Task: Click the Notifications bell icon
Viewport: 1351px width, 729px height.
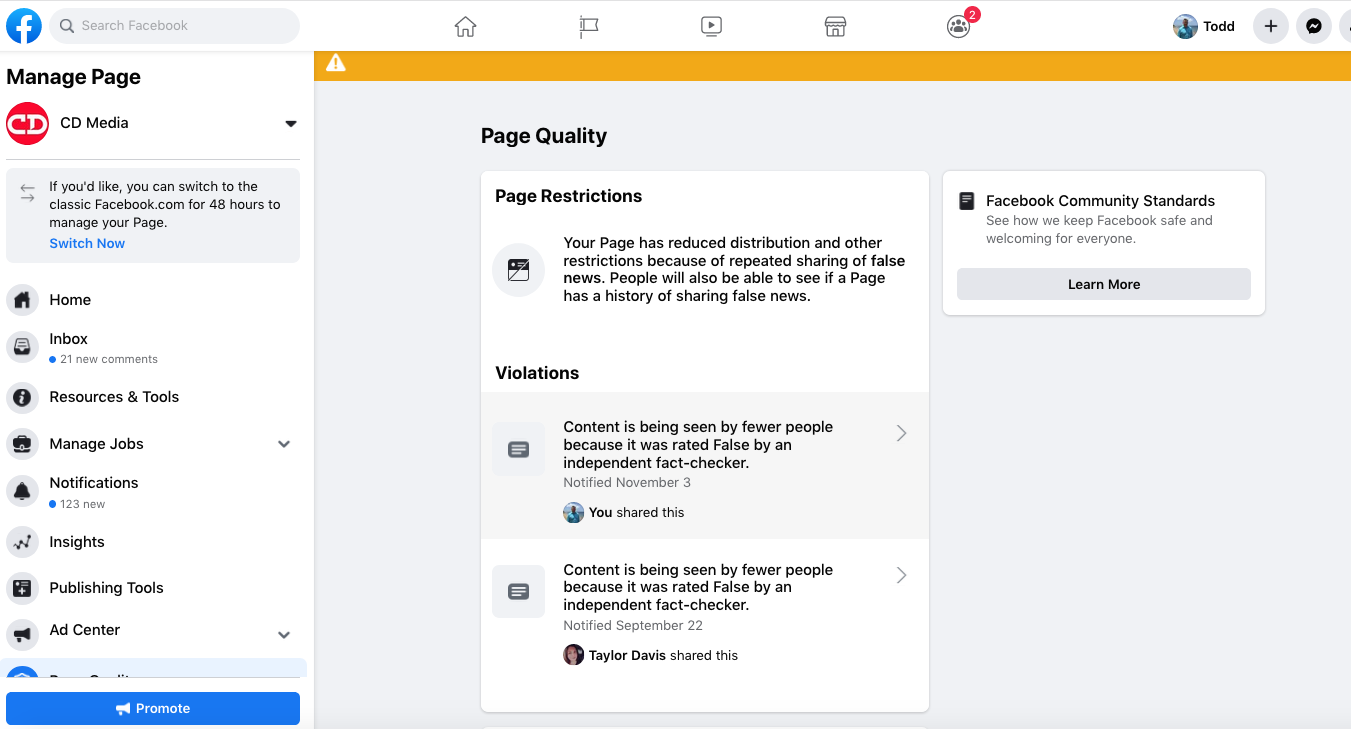Action: coord(22,491)
